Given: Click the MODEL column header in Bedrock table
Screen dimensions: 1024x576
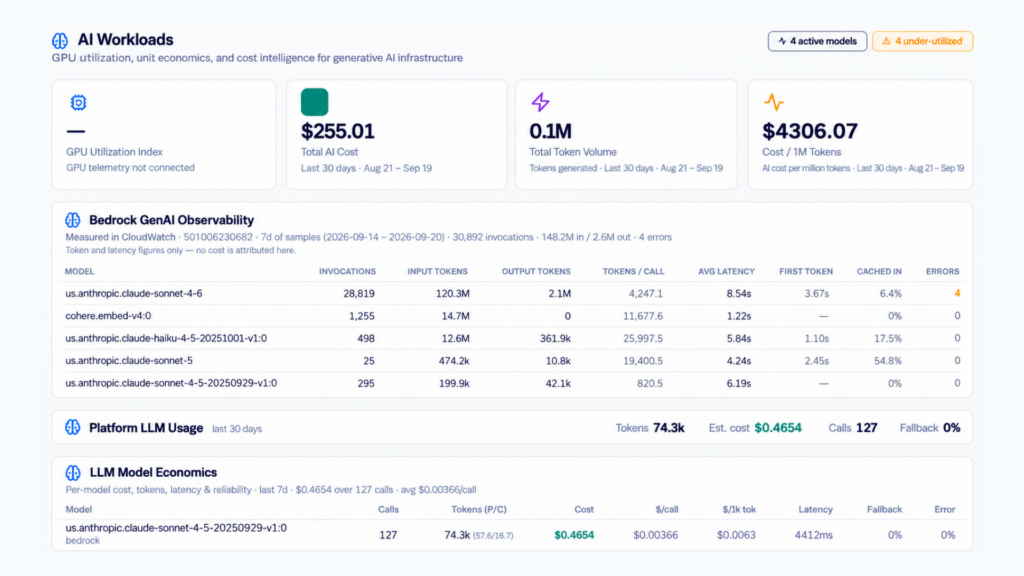Looking at the screenshot, I should 80,272.
